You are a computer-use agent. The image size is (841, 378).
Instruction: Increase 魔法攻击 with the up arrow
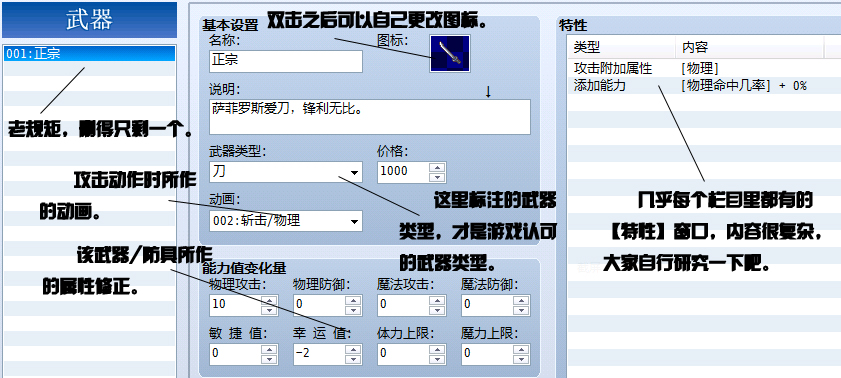click(x=438, y=300)
